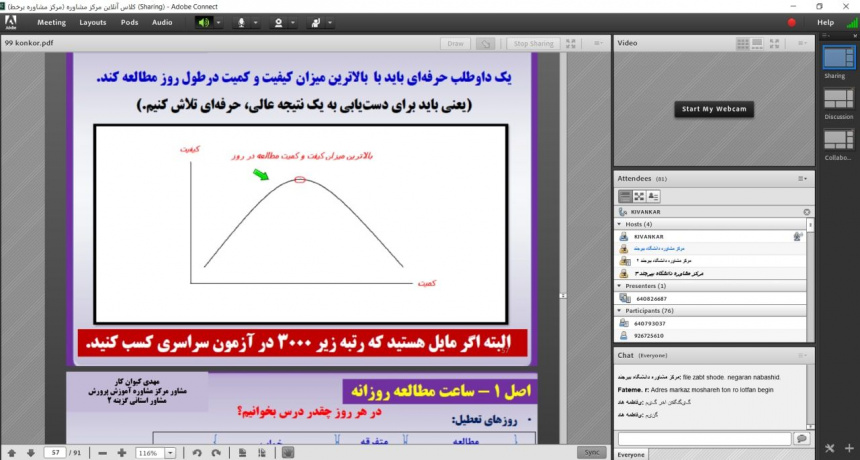Viewport: 860px width, 460px height.
Task: Select the Everyone chat tab
Action: tap(631, 455)
